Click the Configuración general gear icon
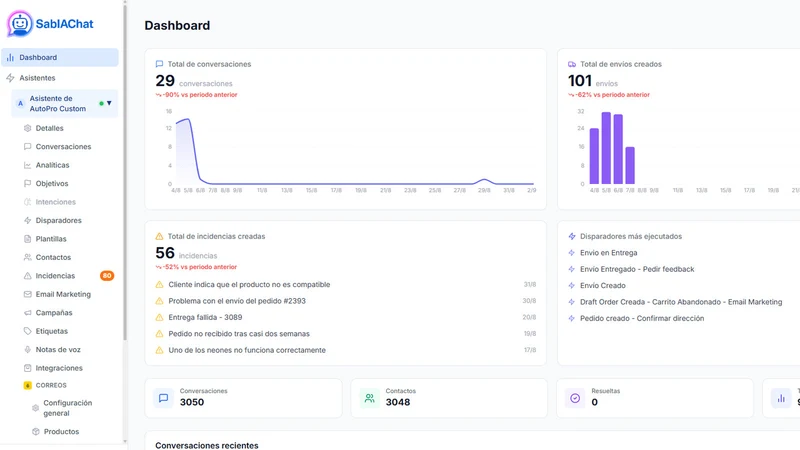Image resolution: width=800 pixels, height=450 pixels. pos(35,408)
